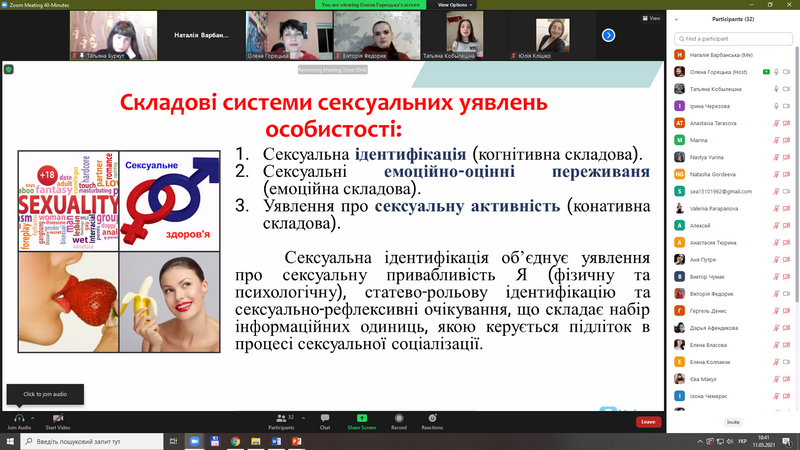Click the Join Audio headphone icon
The height and width of the screenshot is (450, 800).
click(x=18, y=417)
